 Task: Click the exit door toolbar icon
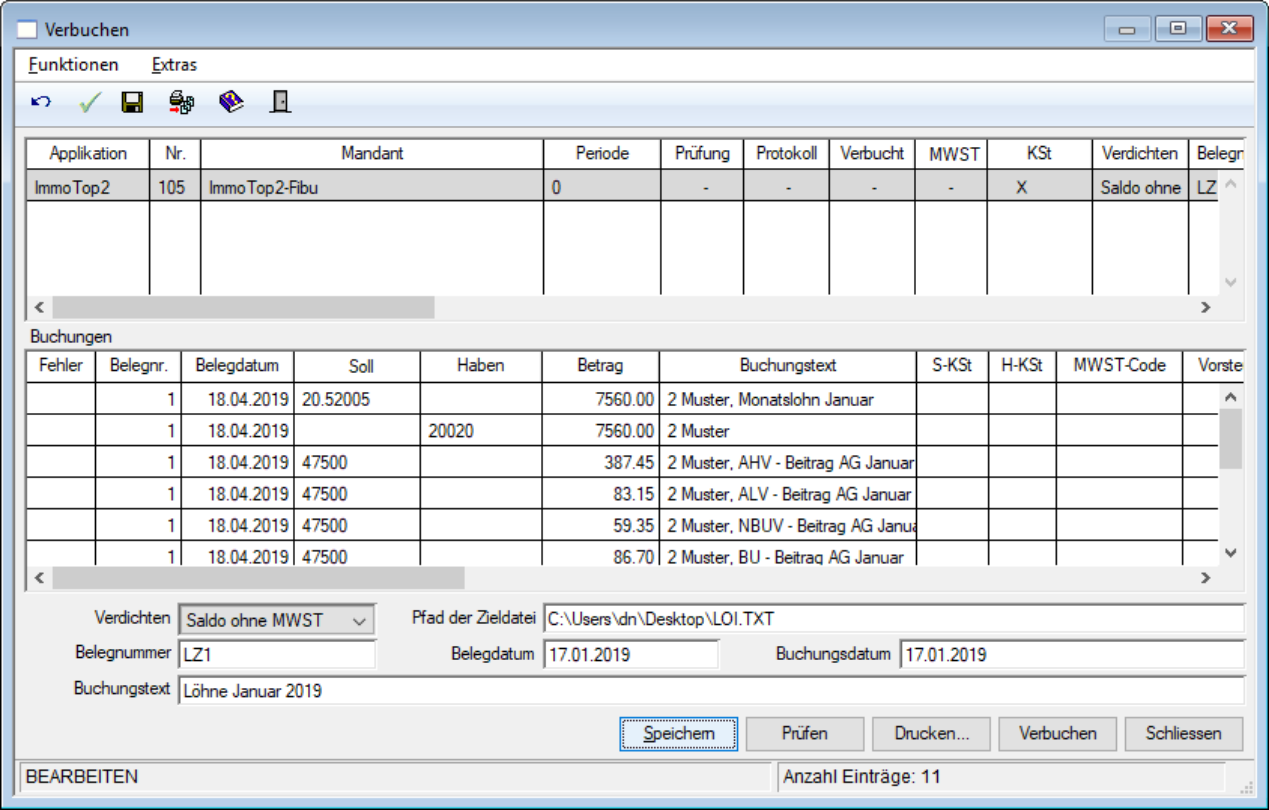tap(281, 102)
